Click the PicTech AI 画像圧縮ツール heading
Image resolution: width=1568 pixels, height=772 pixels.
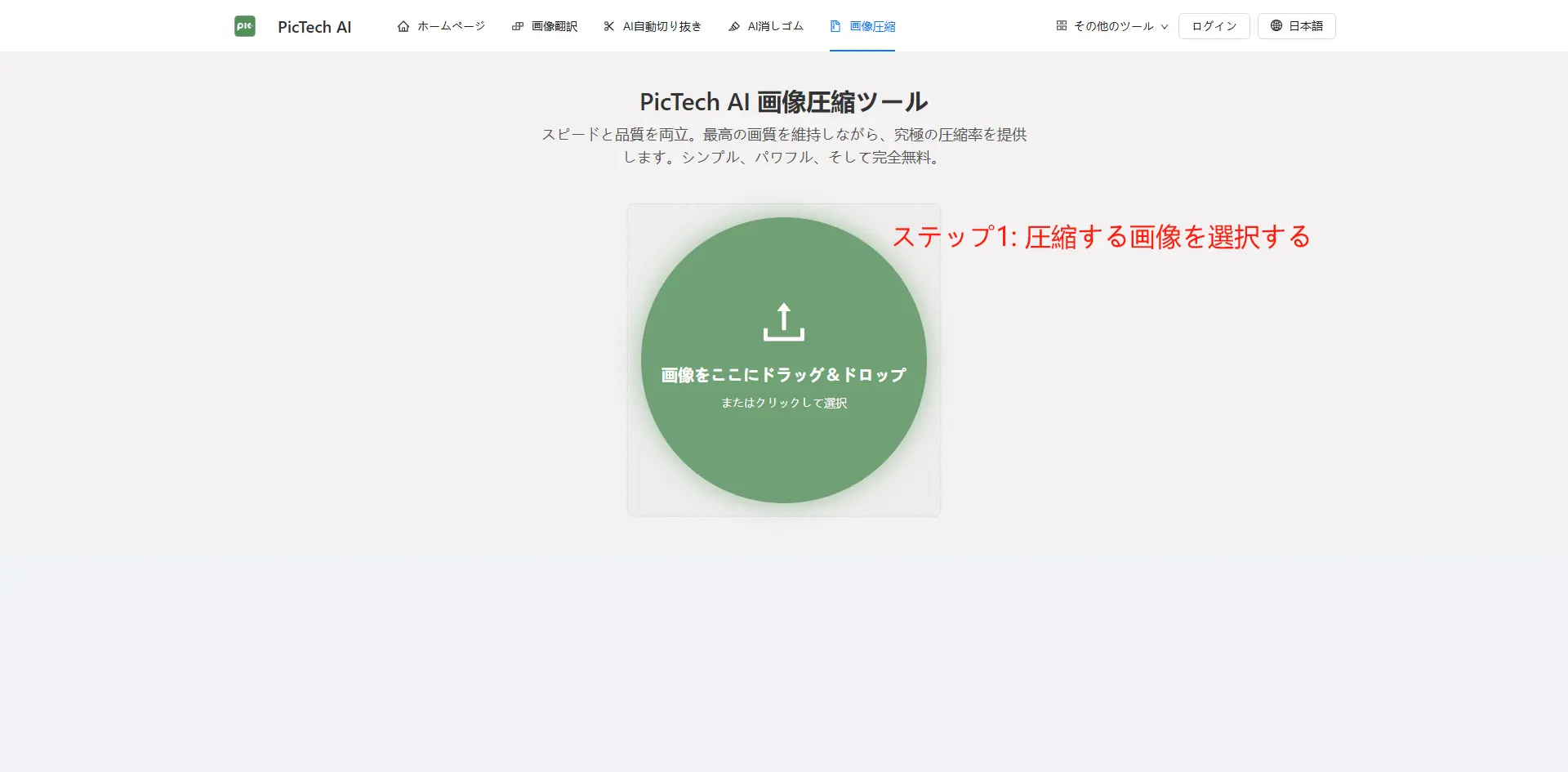[784, 102]
